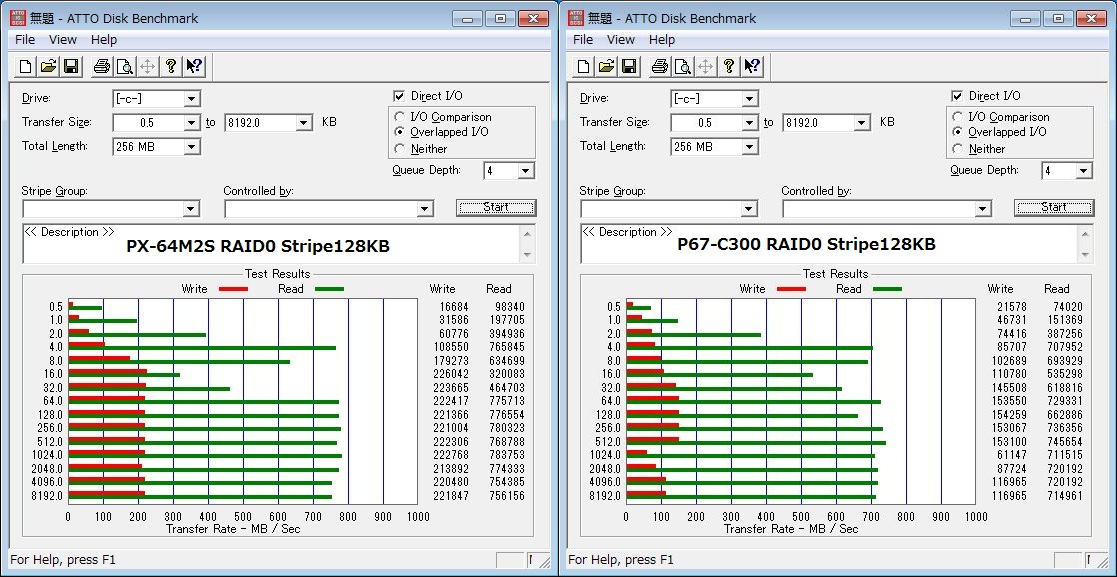Open Drive dropdown in left window
Screen dimensions: 1117x577
[x=192, y=99]
